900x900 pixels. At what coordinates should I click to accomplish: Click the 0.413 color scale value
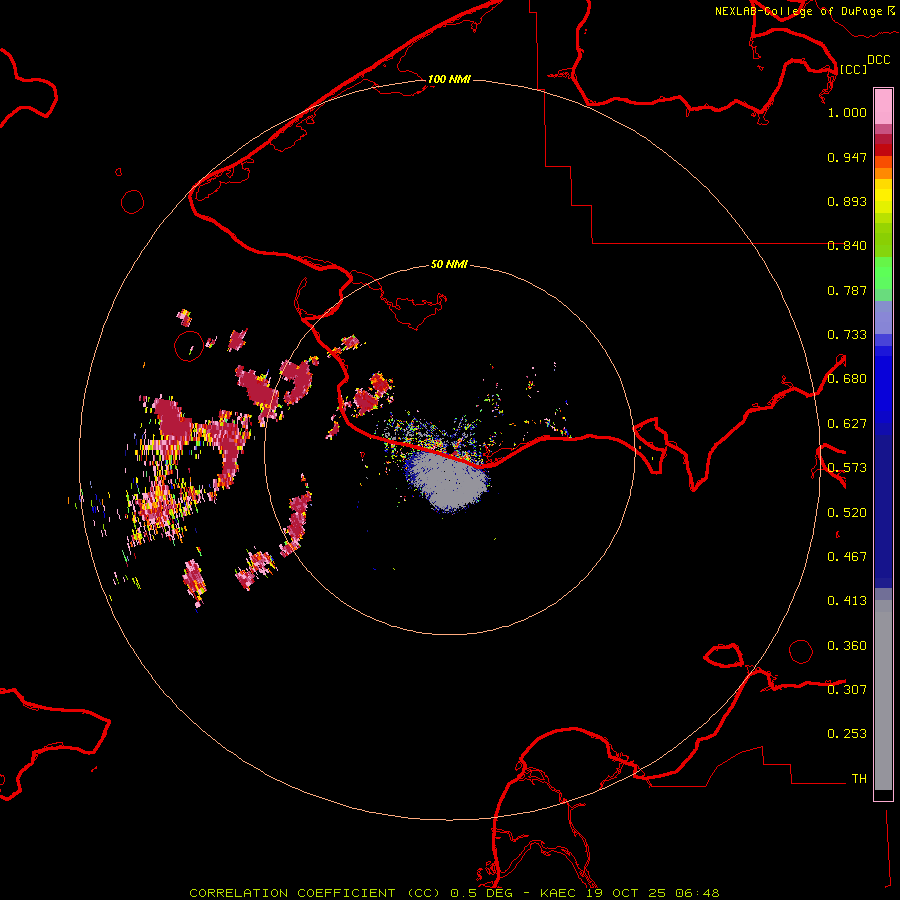tap(847, 601)
